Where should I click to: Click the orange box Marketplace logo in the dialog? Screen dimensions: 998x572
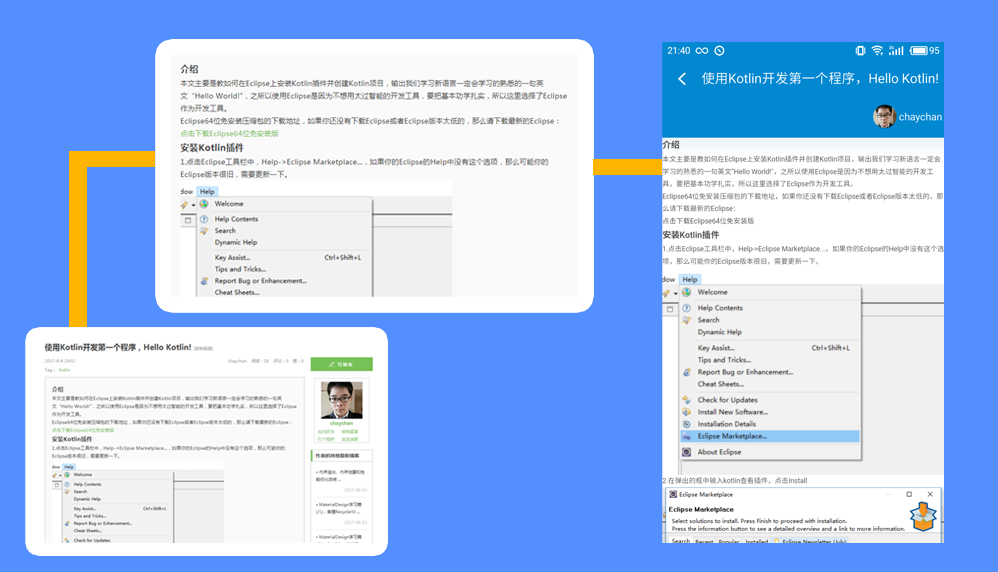coord(923,516)
